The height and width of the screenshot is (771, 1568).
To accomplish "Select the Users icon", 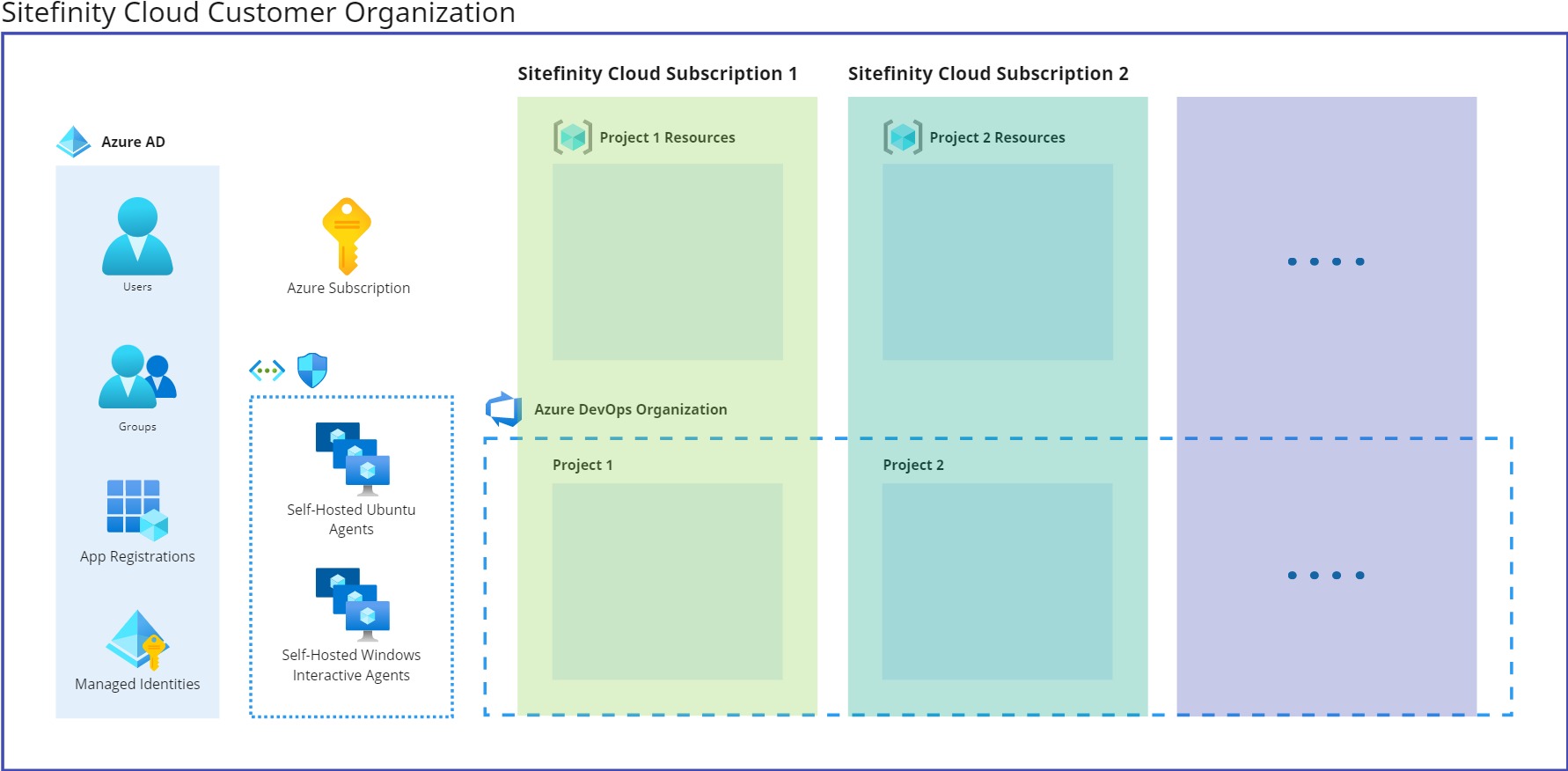I will 137,236.
